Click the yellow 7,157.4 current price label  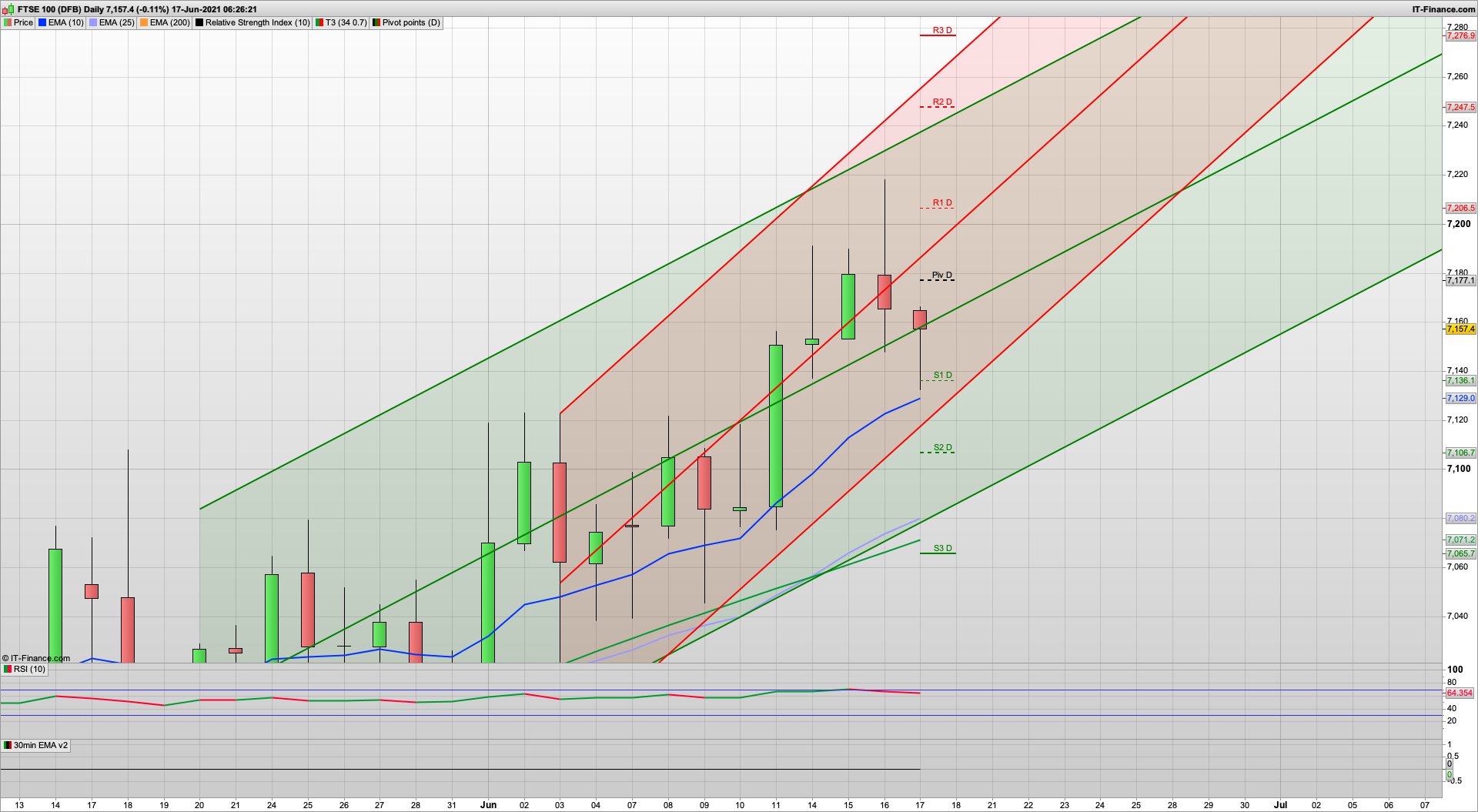tap(1459, 329)
